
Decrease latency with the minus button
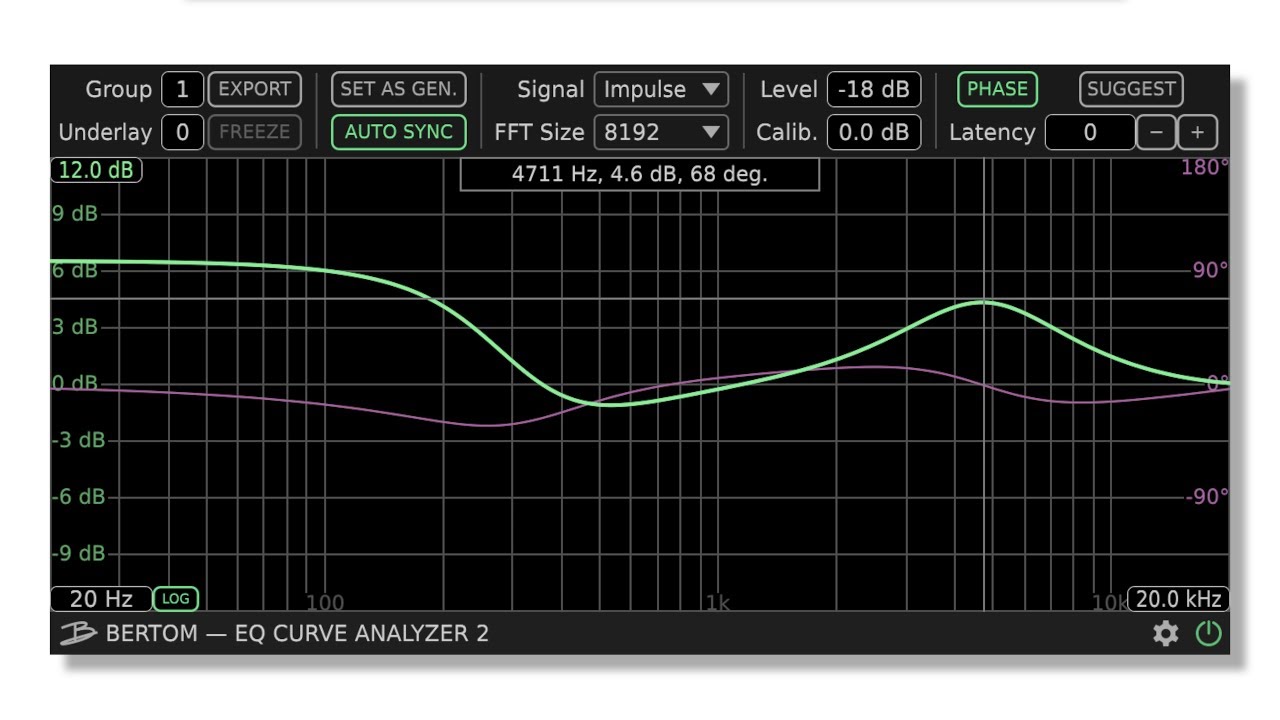coord(1156,132)
